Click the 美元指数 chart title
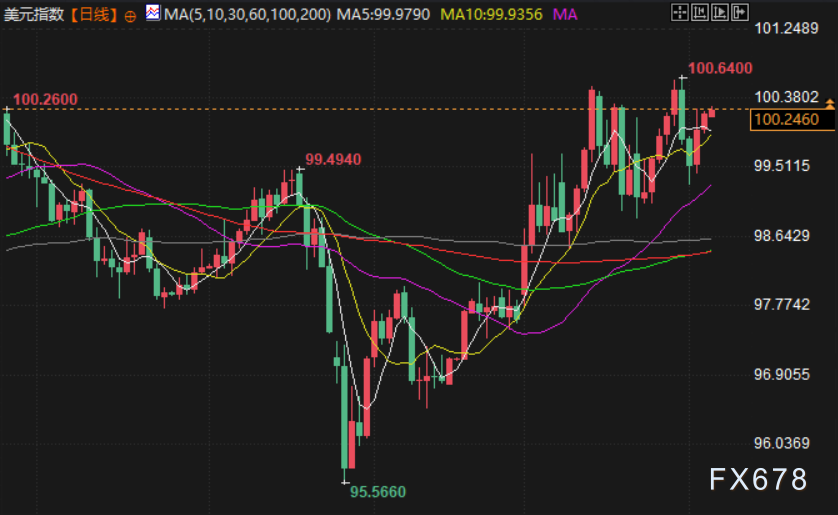Image resolution: width=838 pixels, height=515 pixels. [x=32, y=14]
